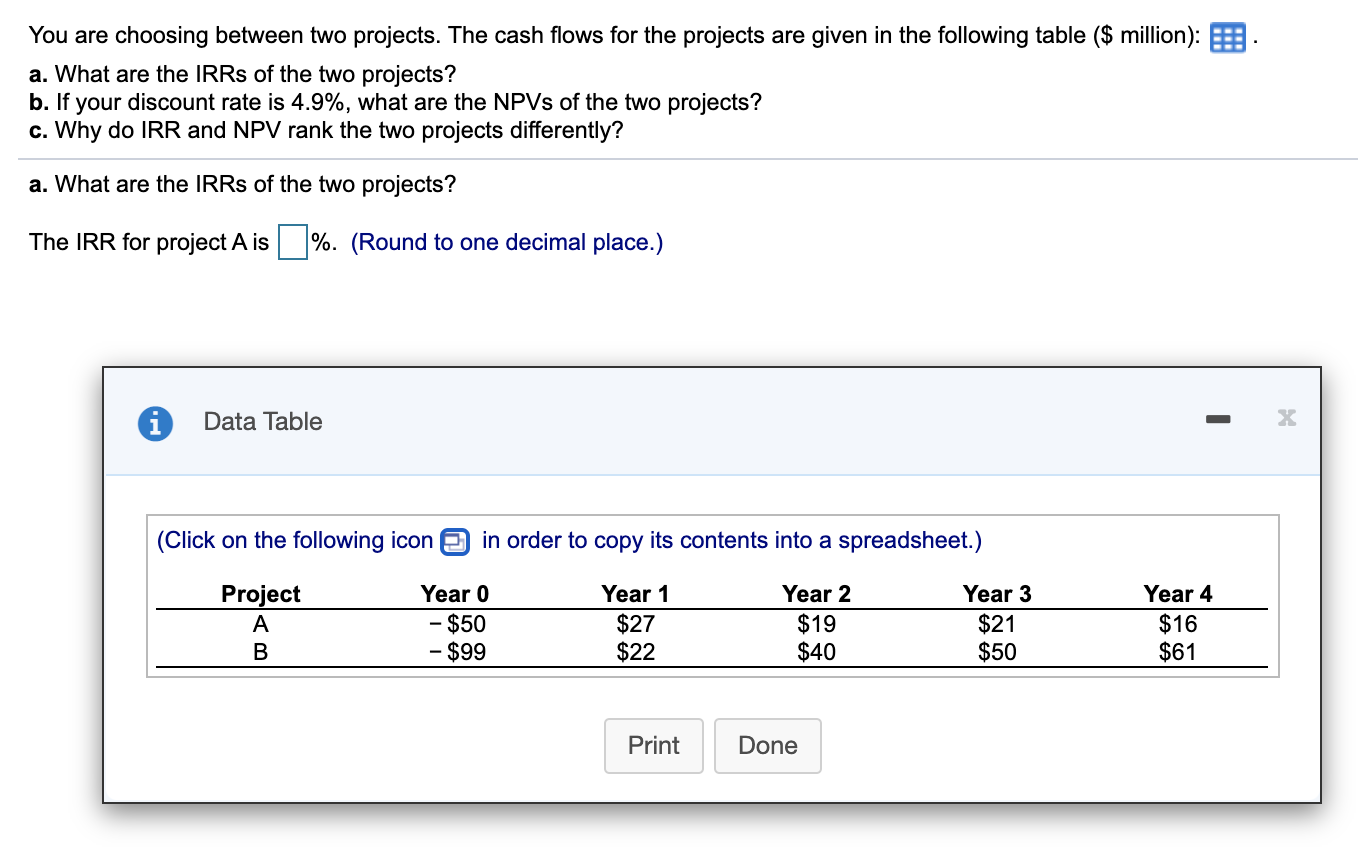
Task: Select the row label A
Action: pos(260,622)
